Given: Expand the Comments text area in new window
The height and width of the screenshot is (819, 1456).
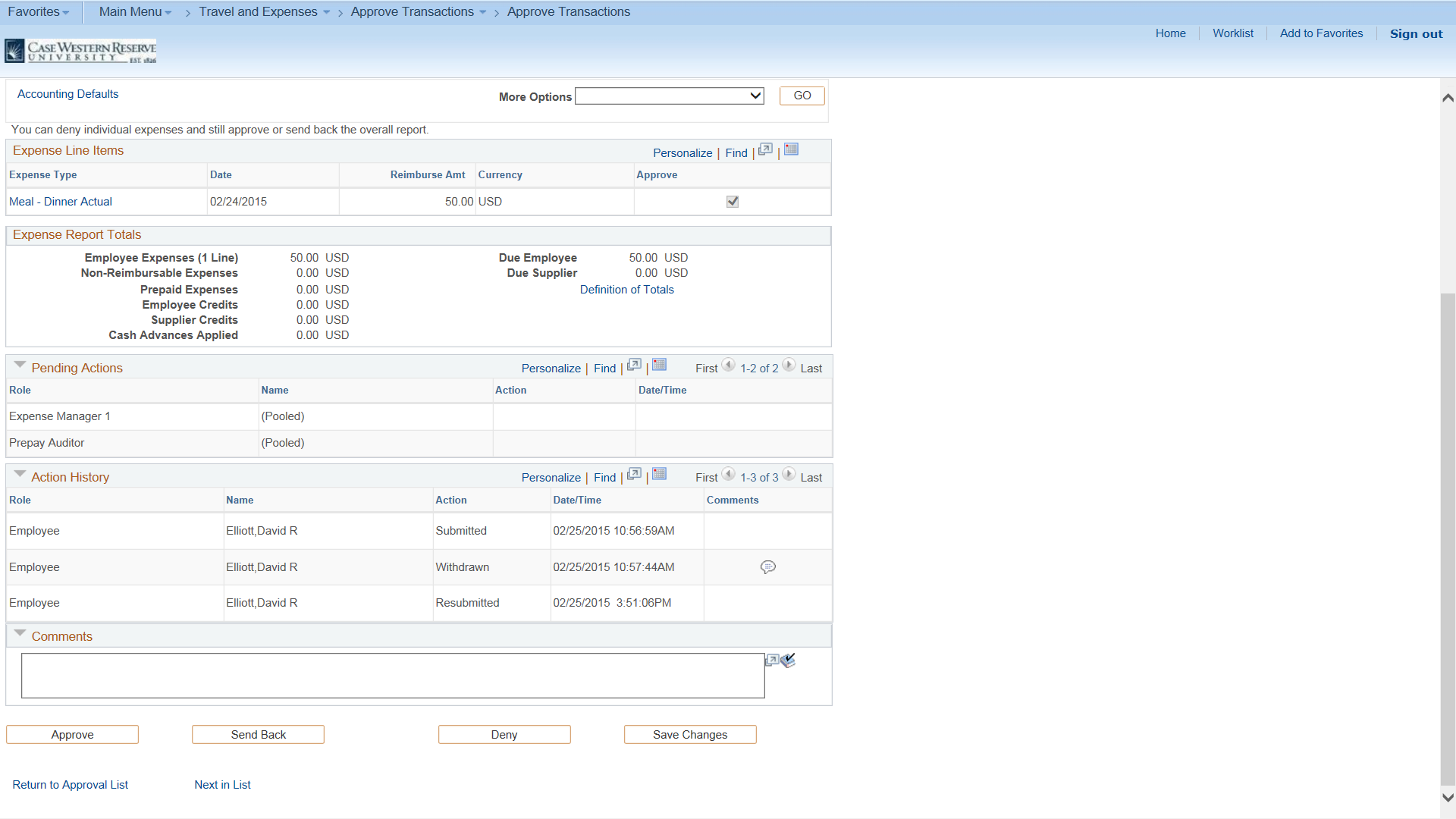Looking at the screenshot, I should coord(771,661).
